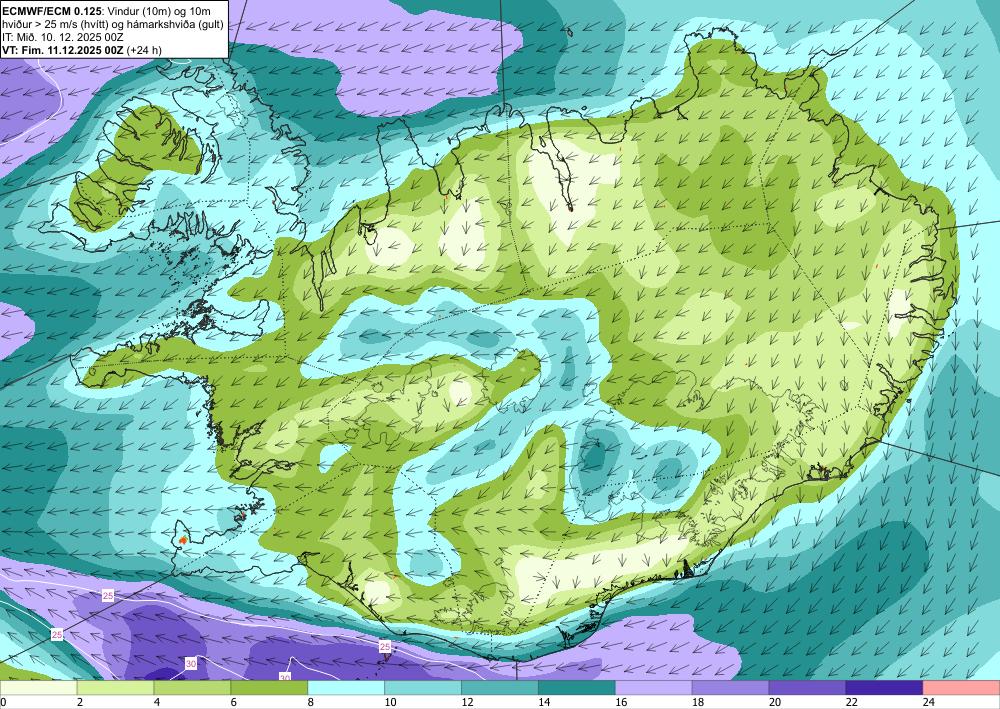Click the legend scale value "10"

[390, 702]
